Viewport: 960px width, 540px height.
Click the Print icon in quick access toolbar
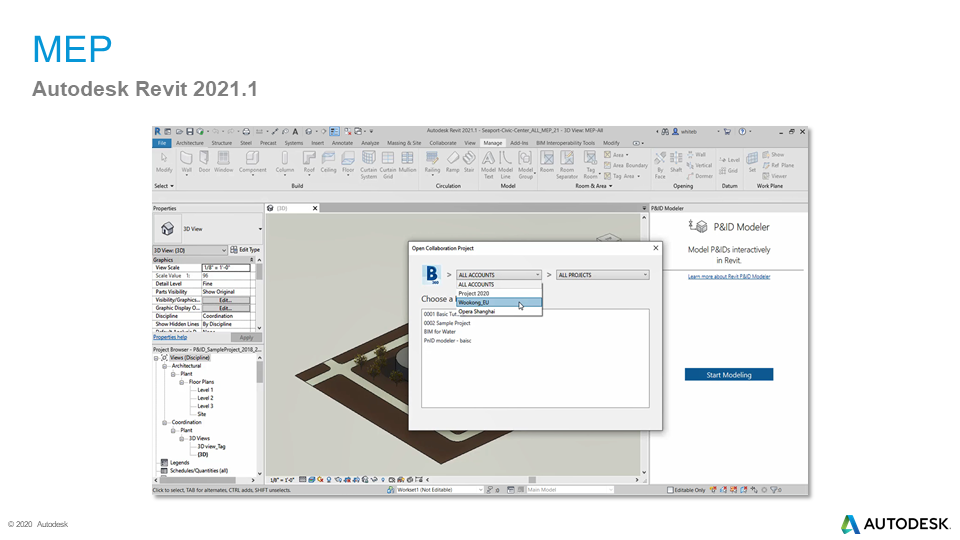[246, 132]
